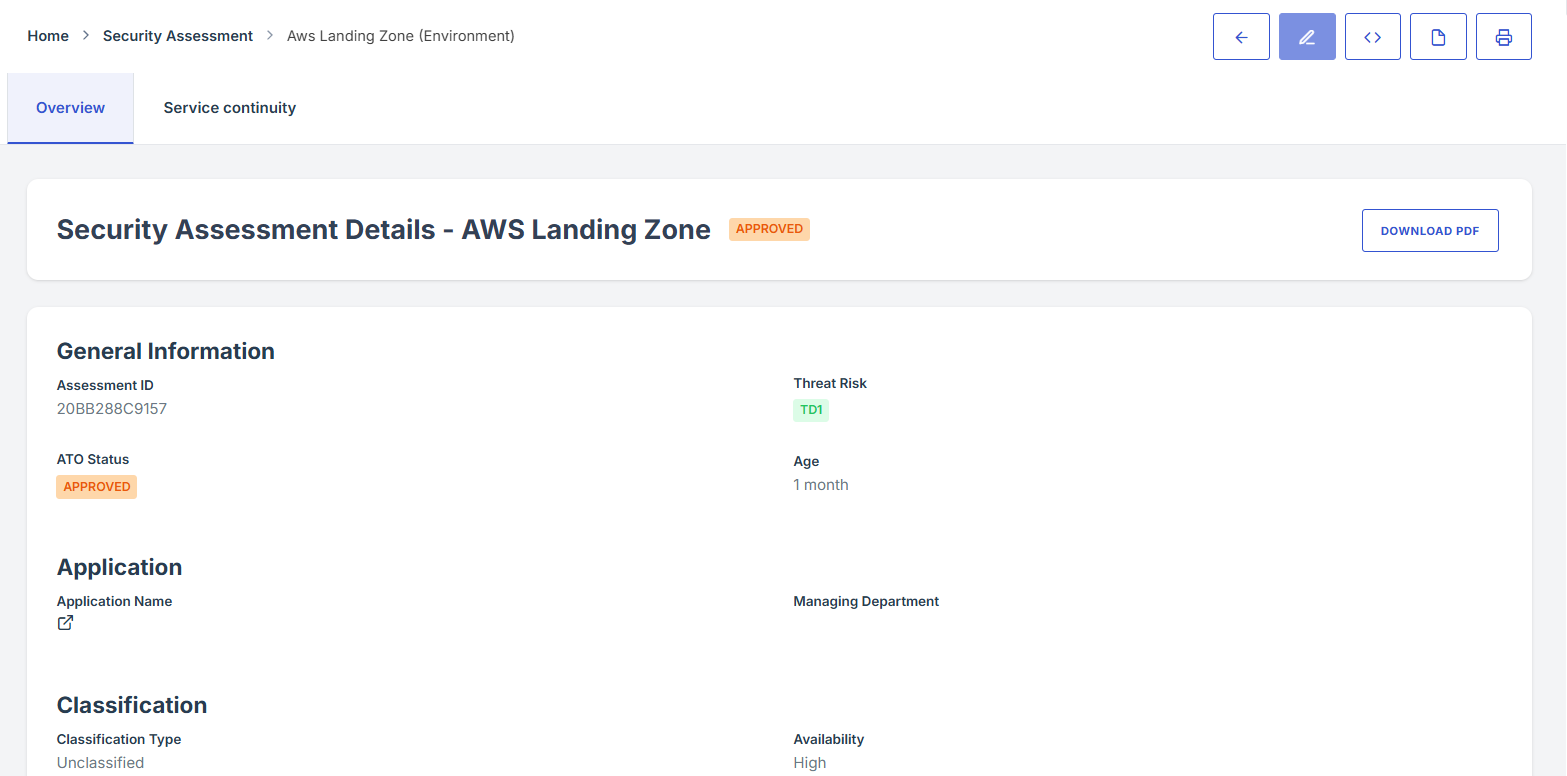Click APPROVED badge beside the page title
The height and width of the screenshot is (776, 1567).
(x=769, y=229)
